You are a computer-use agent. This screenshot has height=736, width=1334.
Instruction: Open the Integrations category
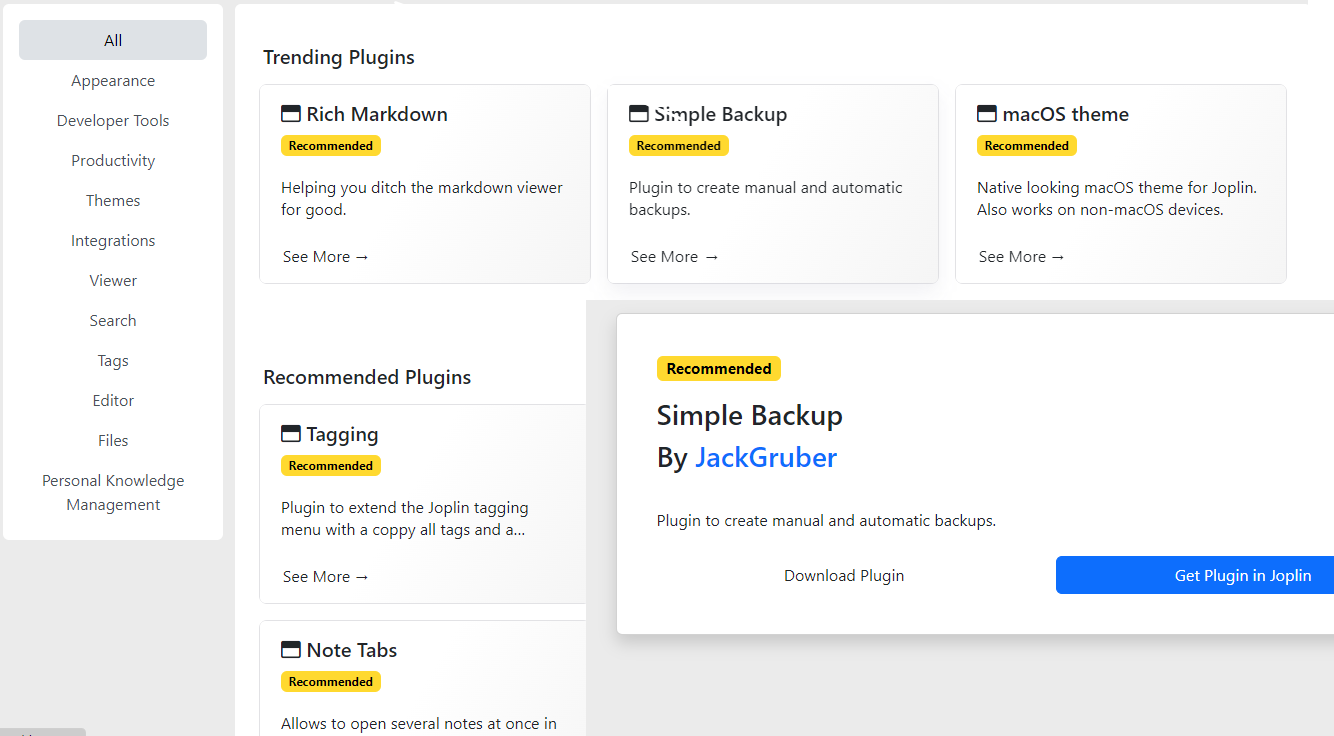pos(113,240)
